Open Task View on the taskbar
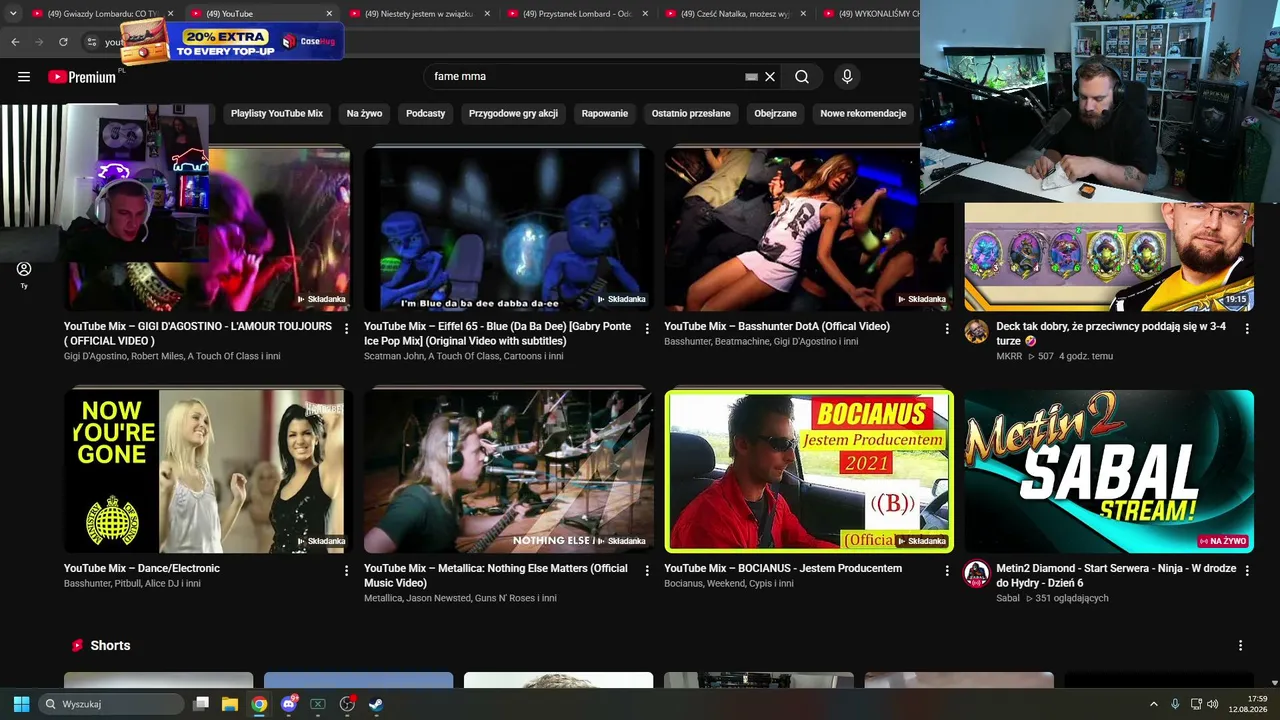 (201, 704)
